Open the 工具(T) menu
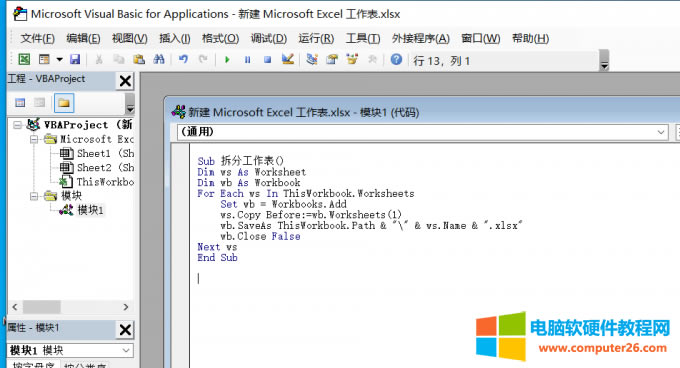Image resolution: width=680 pixels, height=368 pixels. coord(363,39)
